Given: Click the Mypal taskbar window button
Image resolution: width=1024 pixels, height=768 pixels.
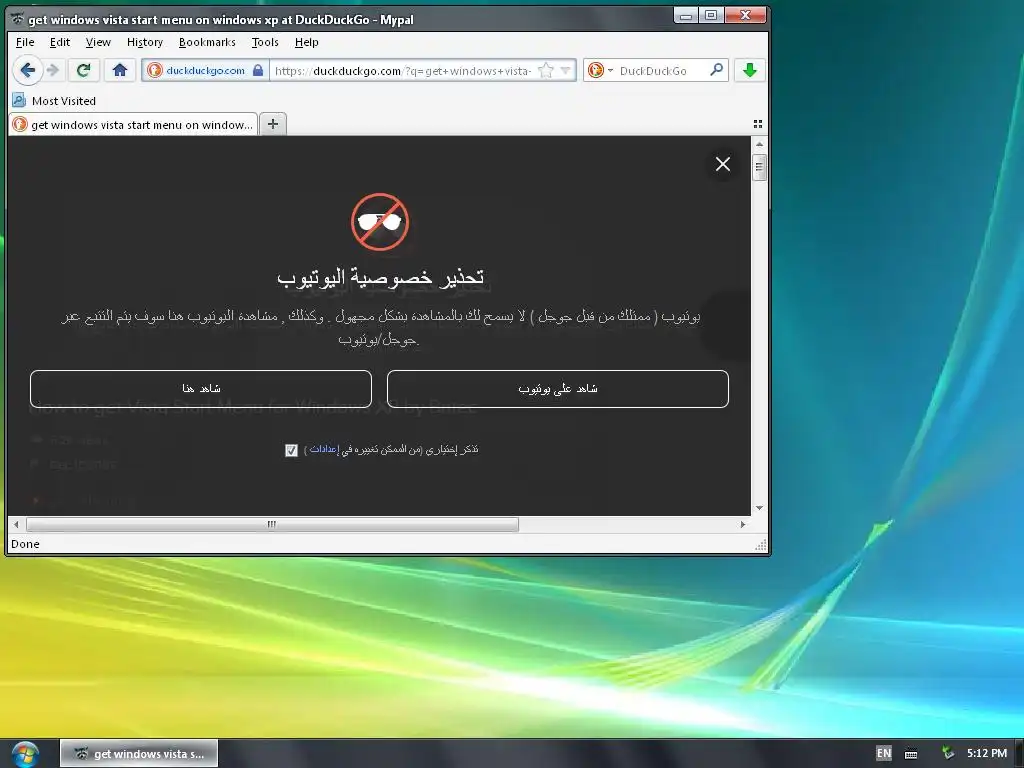Looking at the screenshot, I should click(x=139, y=754).
